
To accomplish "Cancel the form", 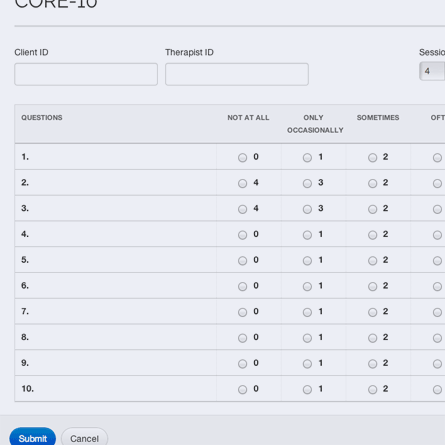I will point(84,437).
